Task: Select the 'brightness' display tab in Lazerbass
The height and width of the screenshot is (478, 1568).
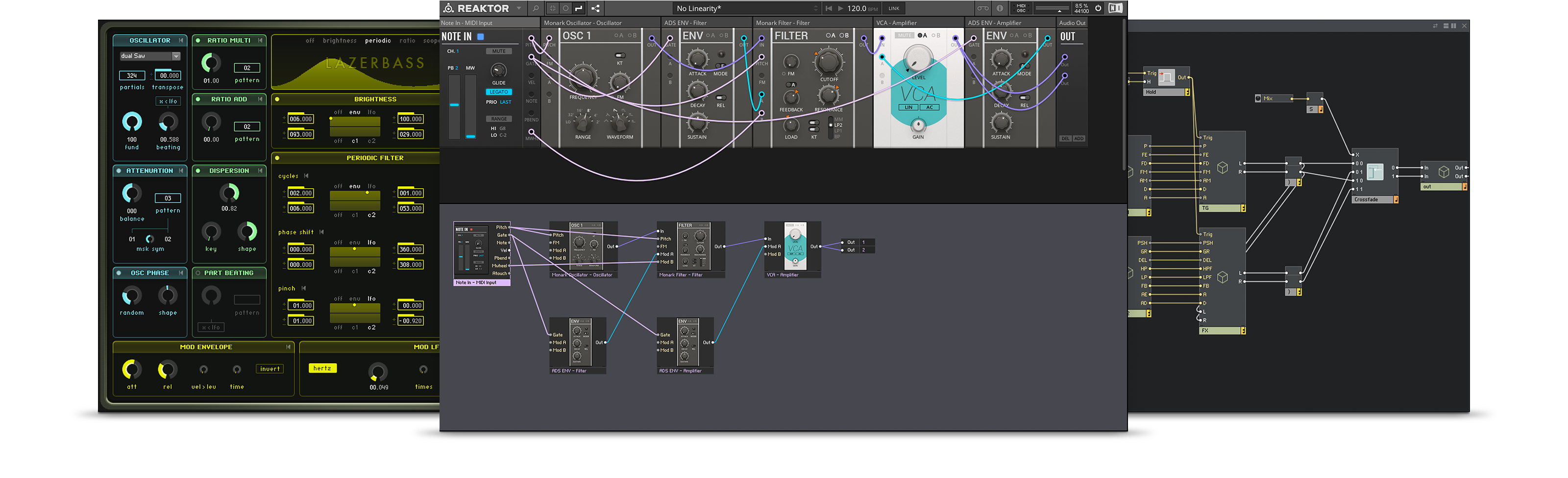Action: coord(340,41)
